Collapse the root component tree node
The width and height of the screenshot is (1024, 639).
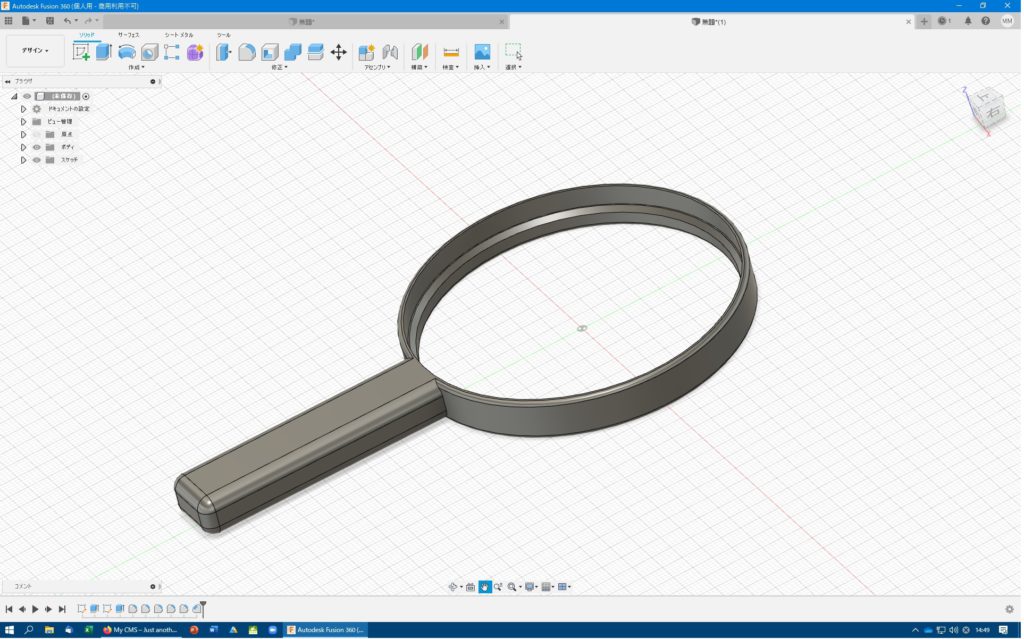(x=14, y=96)
